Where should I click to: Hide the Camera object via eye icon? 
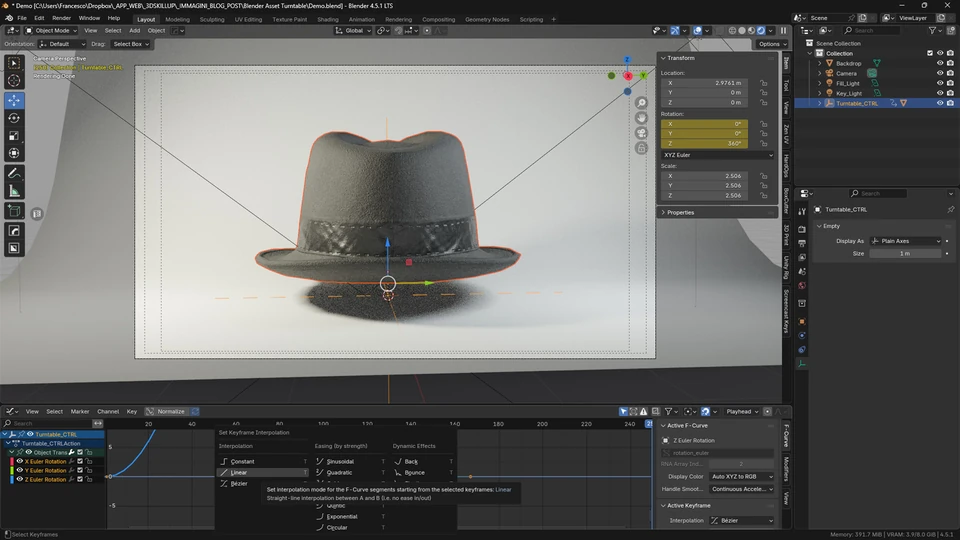940,73
